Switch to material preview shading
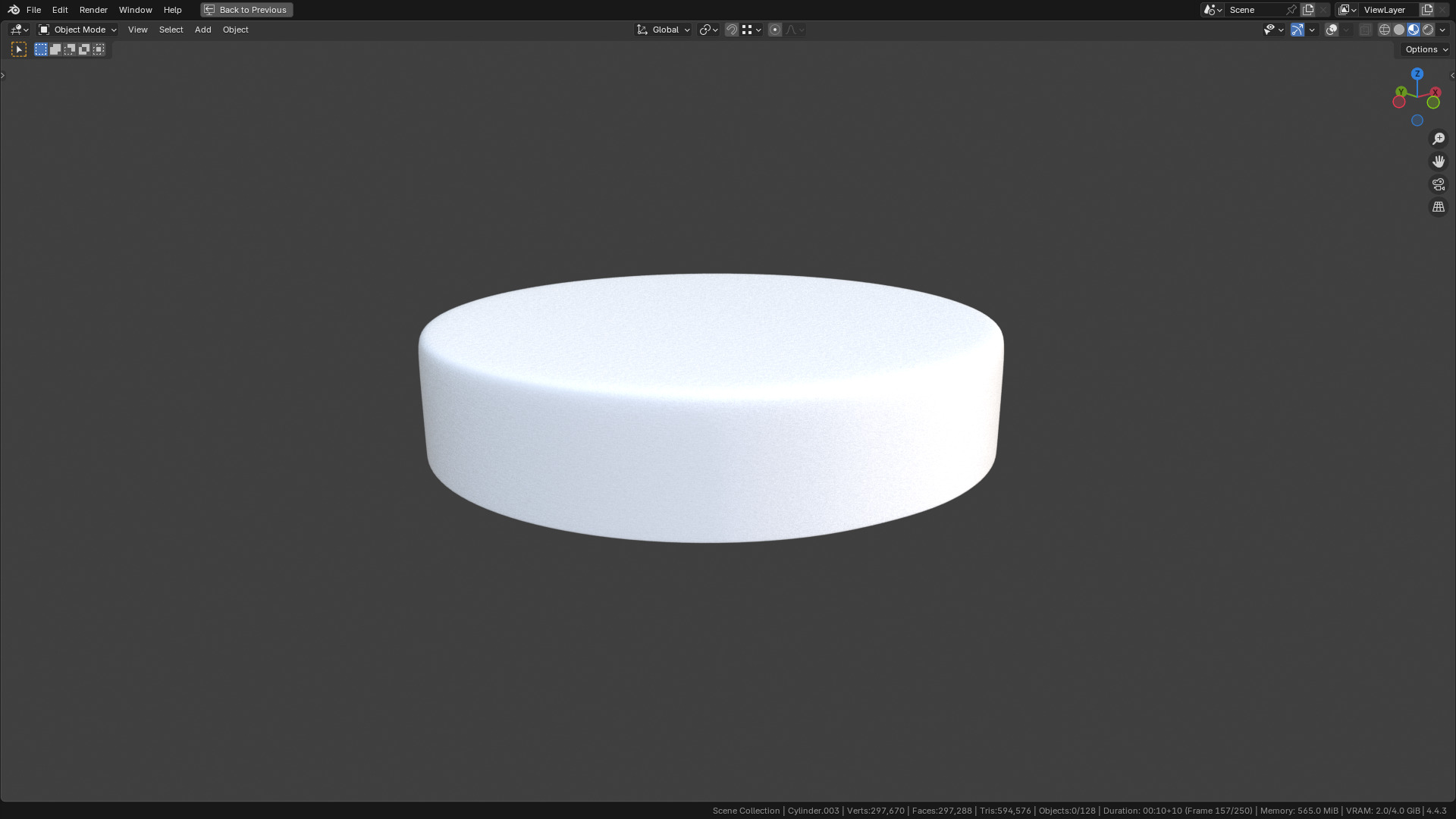Viewport: 1456px width, 819px height. click(1414, 30)
